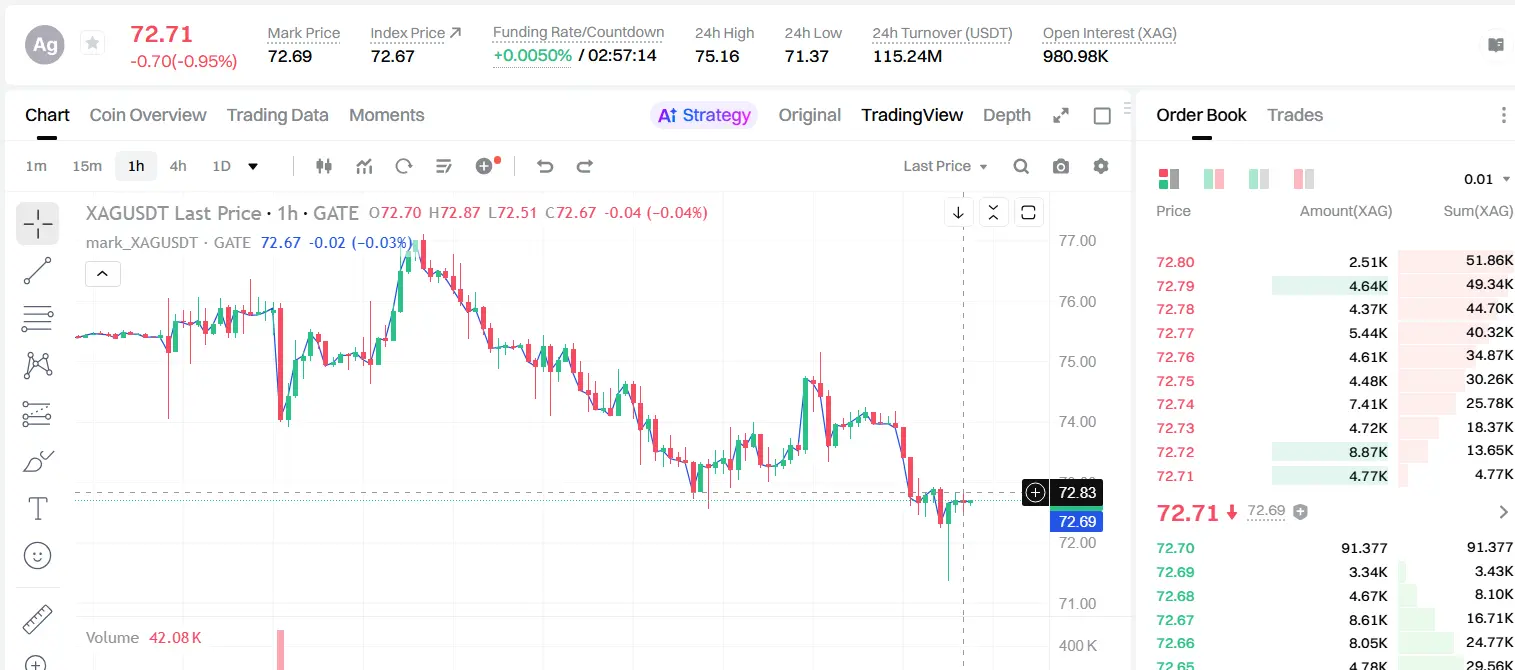Switch to the Coin Overview tab
The height and width of the screenshot is (670, 1515).
(148, 115)
